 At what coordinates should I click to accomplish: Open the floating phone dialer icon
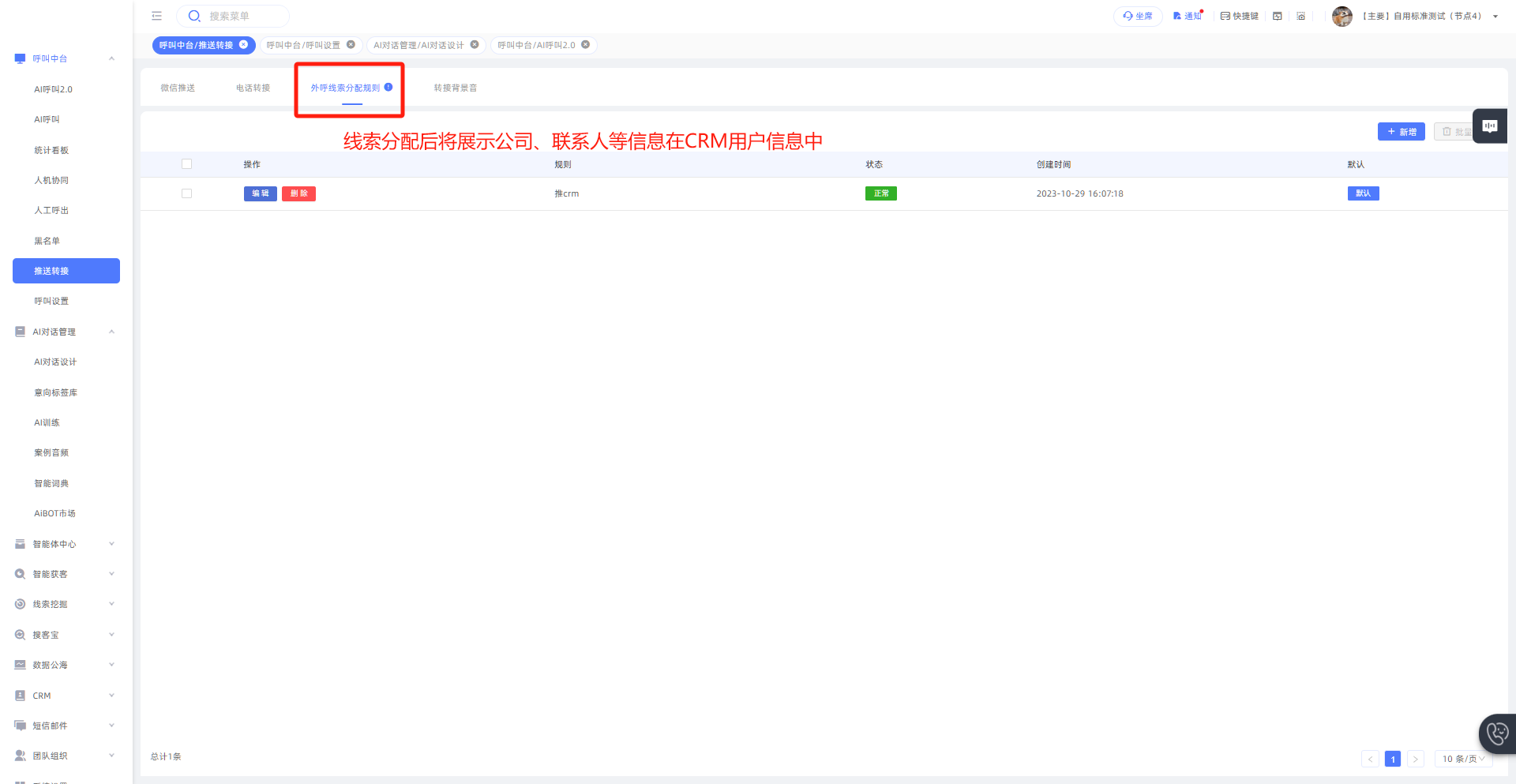coord(1497,734)
